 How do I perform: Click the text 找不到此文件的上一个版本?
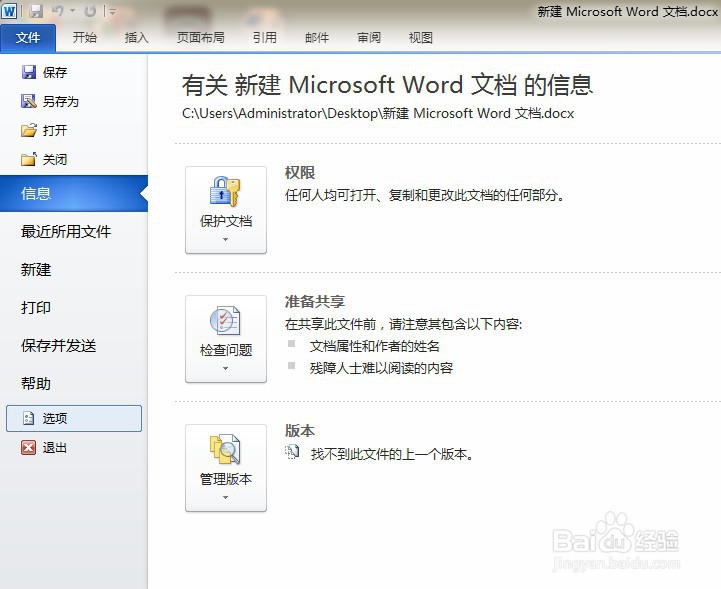point(392,455)
